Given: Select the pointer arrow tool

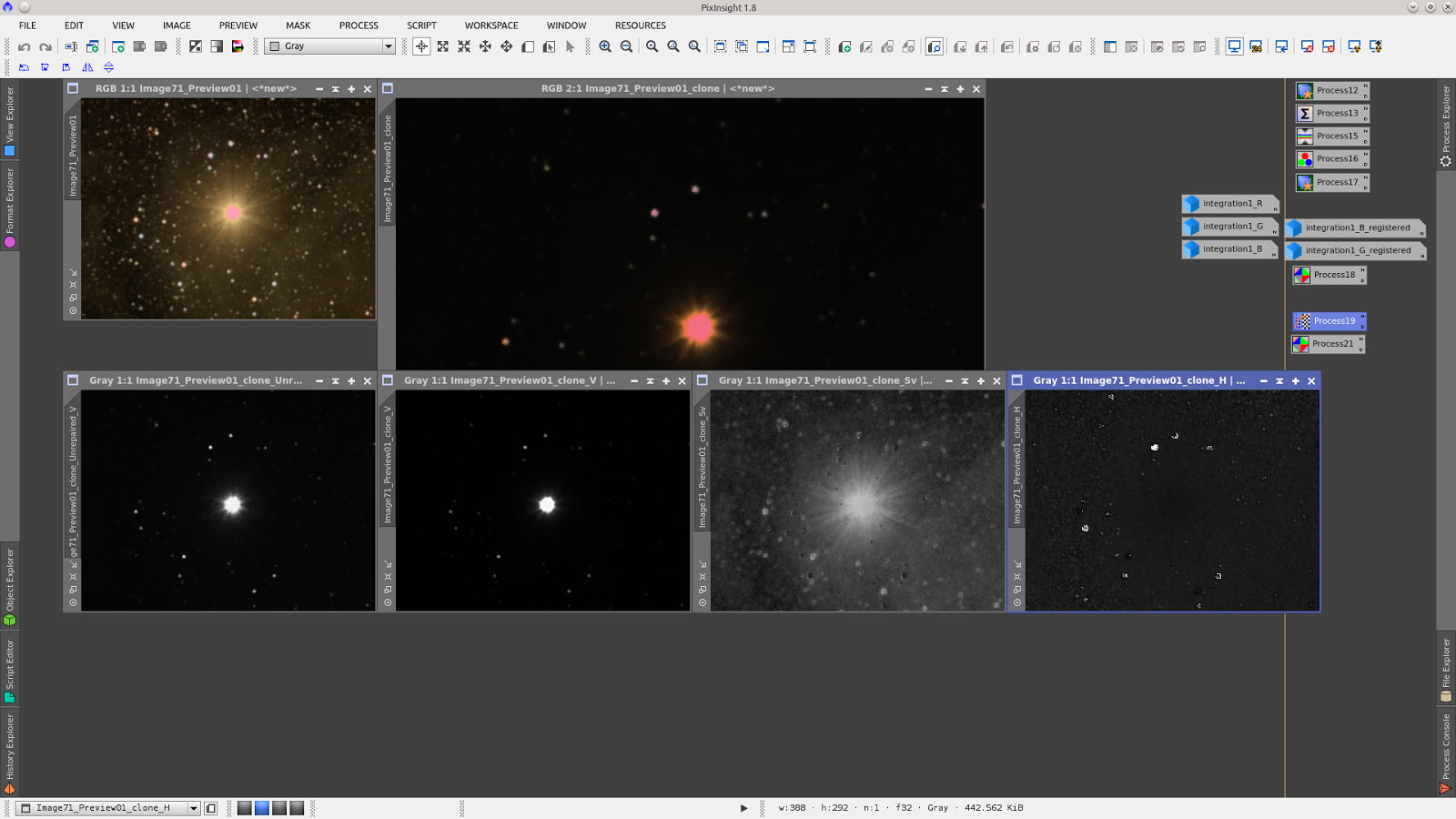Looking at the screenshot, I should pyautogui.click(x=571, y=46).
